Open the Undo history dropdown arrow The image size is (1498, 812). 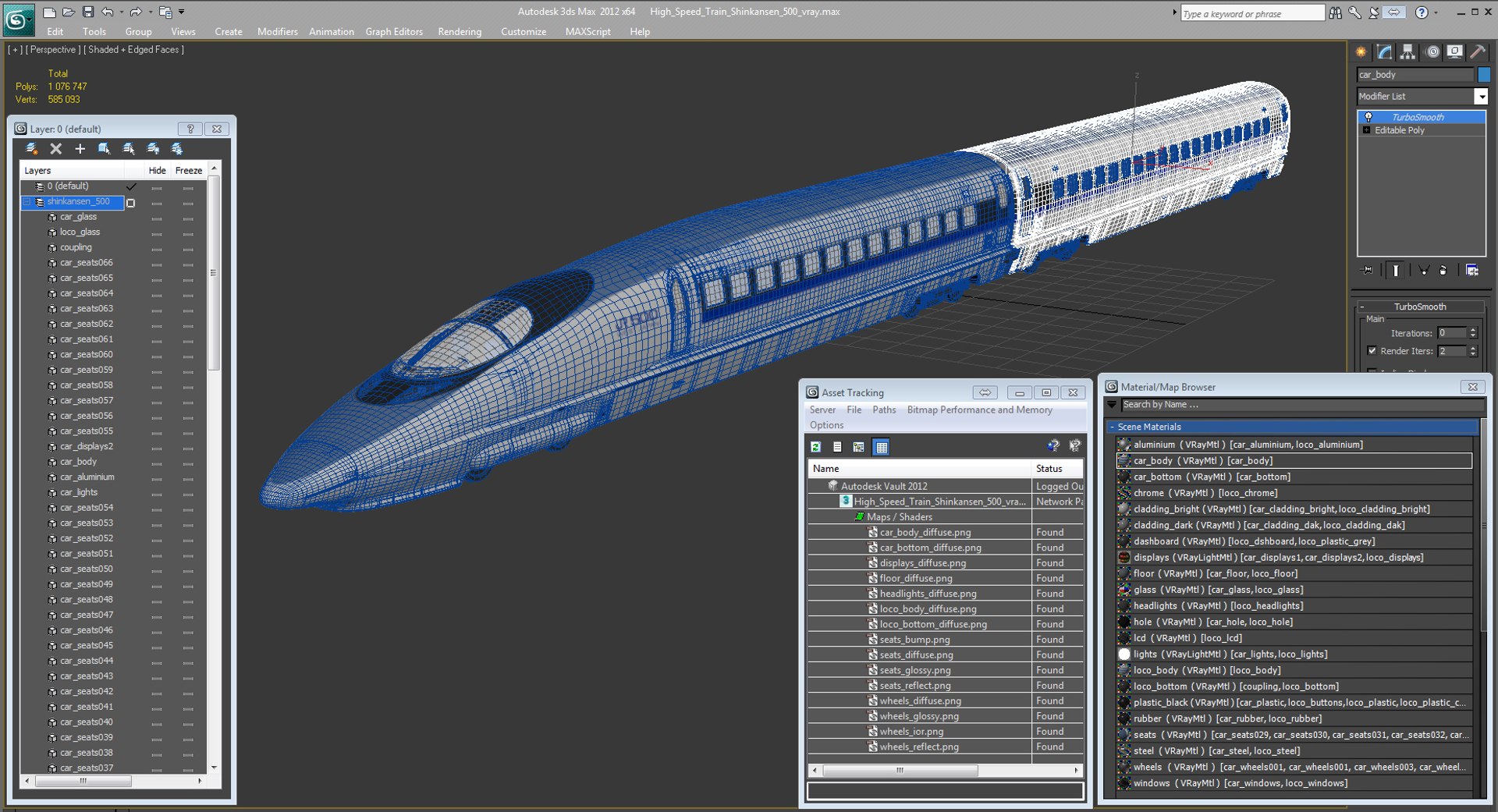point(121,12)
